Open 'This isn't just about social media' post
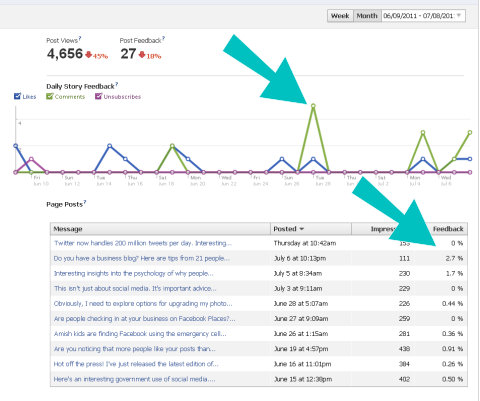This screenshot has width=480, height=401. (x=135, y=288)
